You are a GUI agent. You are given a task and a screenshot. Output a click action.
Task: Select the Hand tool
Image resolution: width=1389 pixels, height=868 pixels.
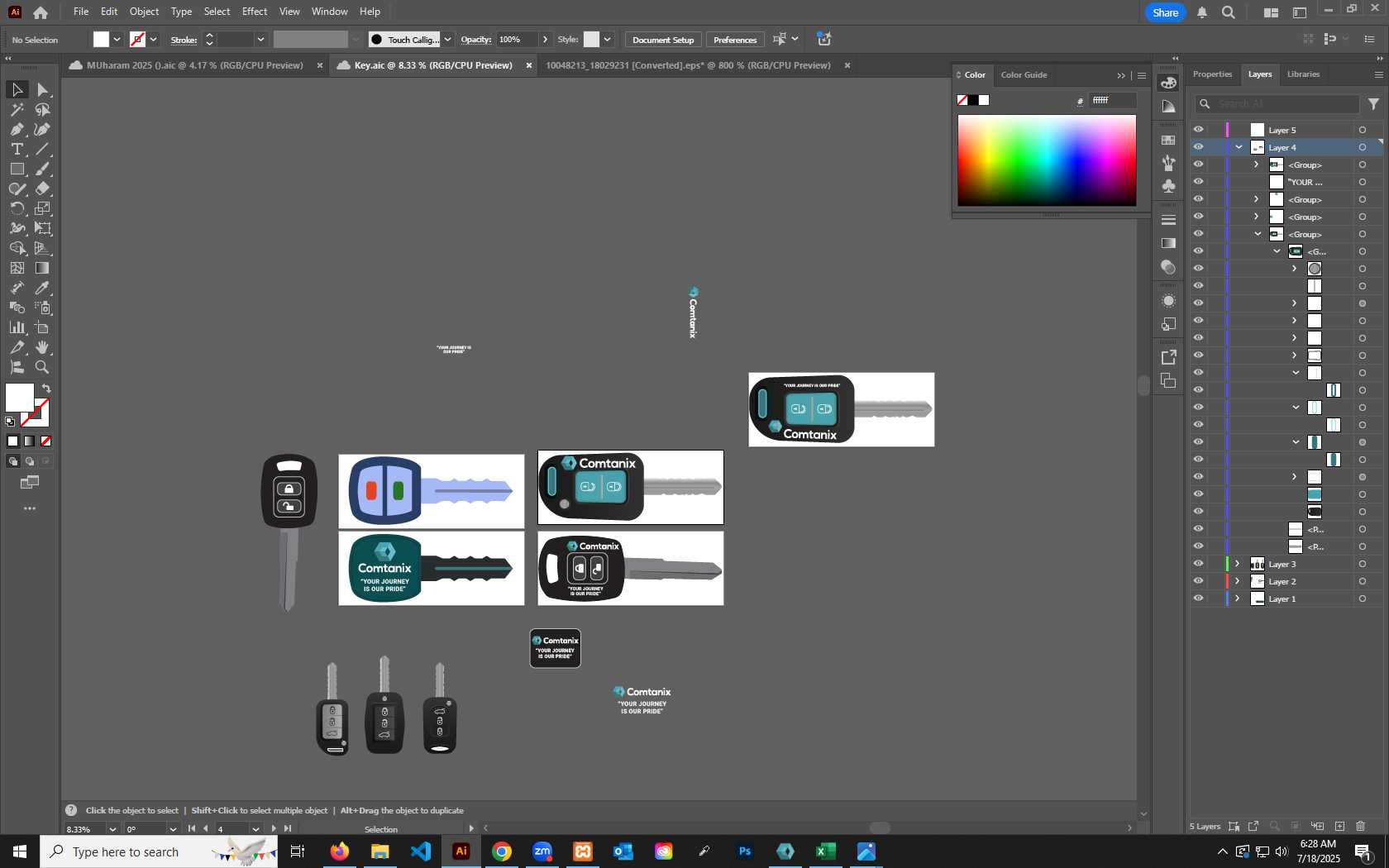point(43,347)
